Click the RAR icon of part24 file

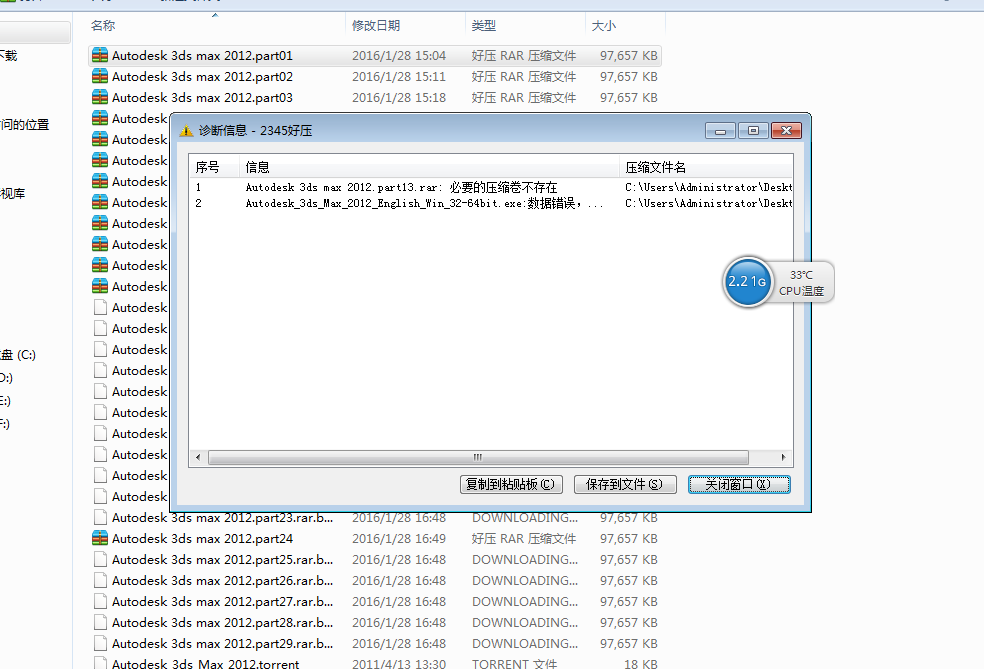100,538
